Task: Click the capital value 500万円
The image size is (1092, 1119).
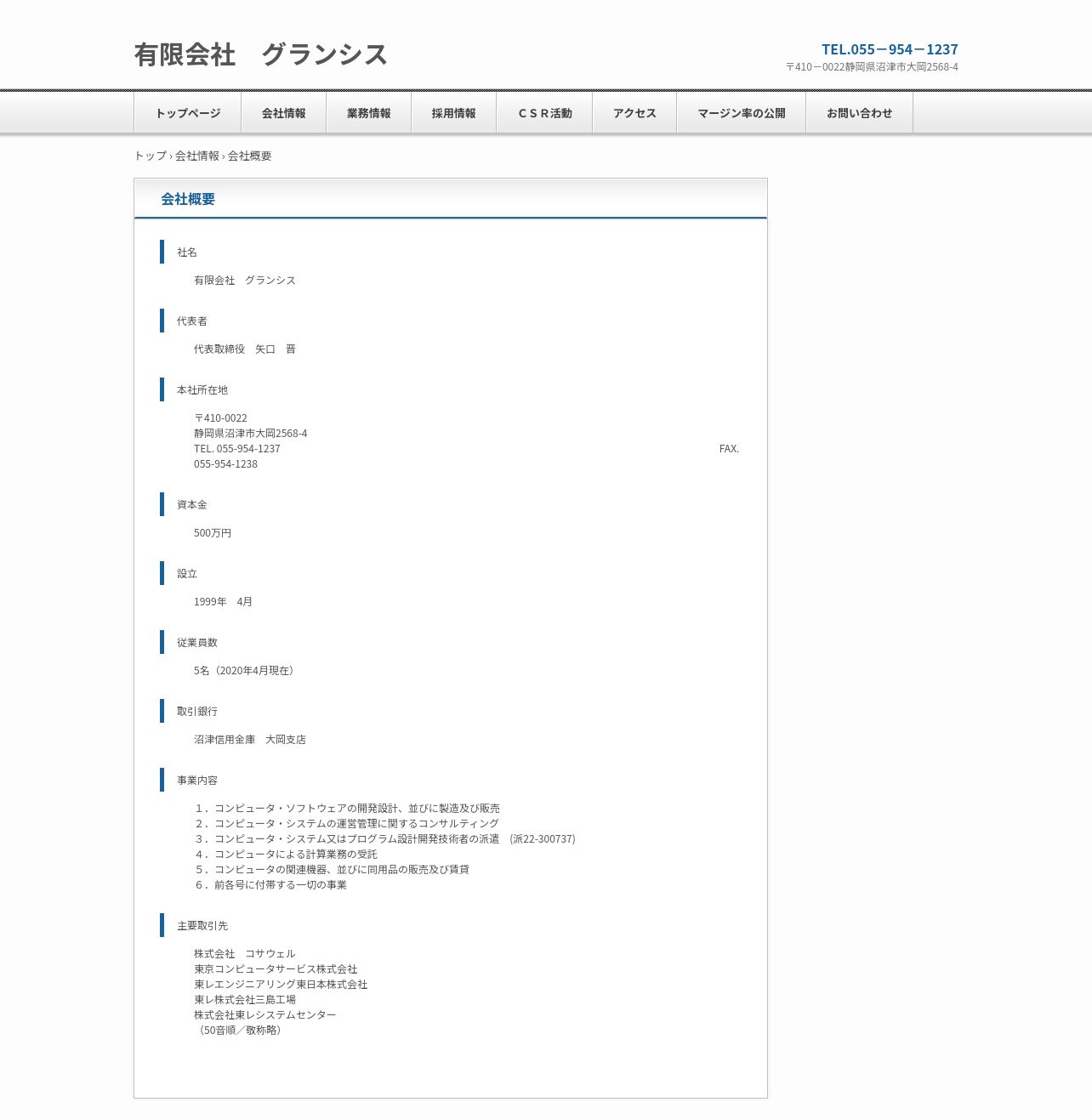Action: click(x=213, y=533)
